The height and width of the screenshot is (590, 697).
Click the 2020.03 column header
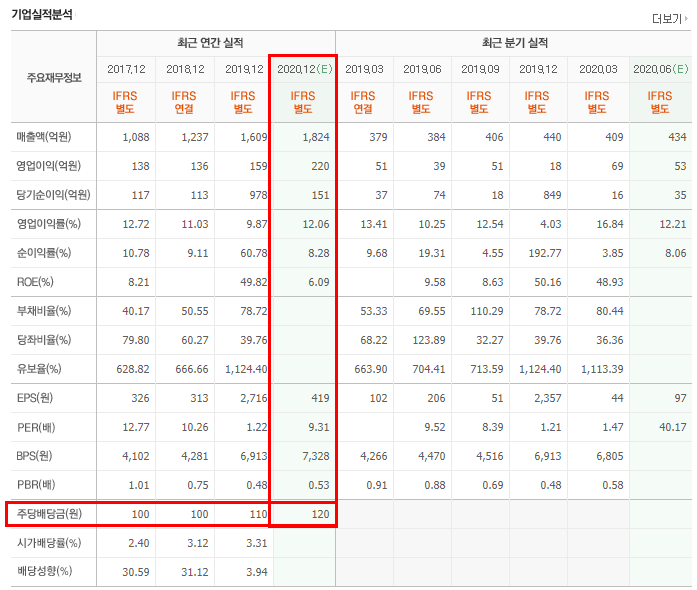tap(598, 69)
